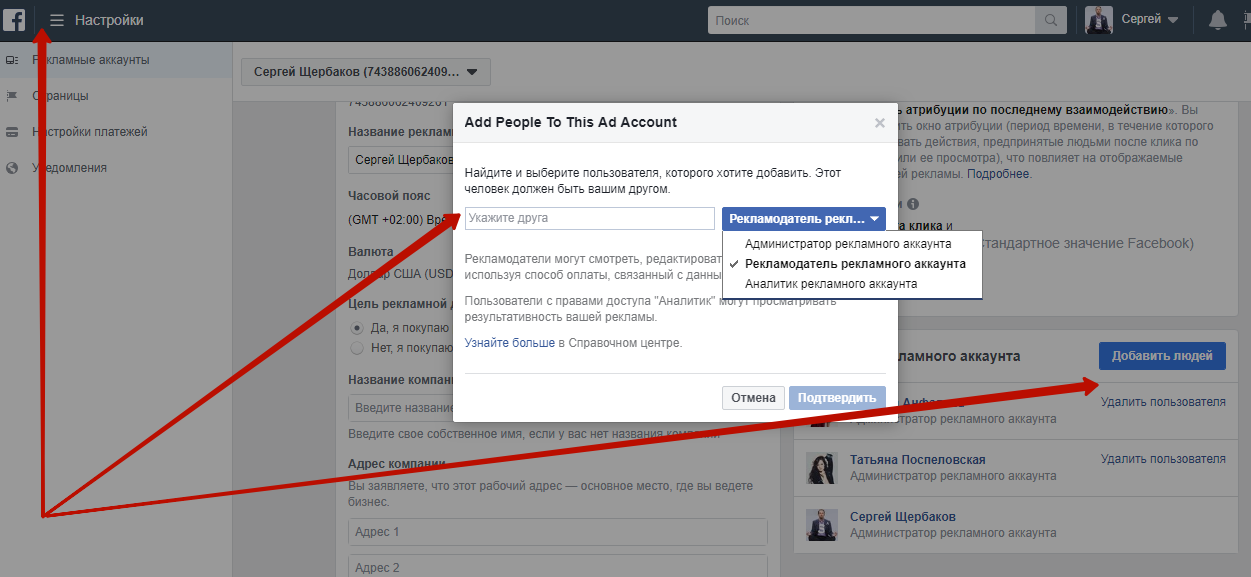Open the hamburger menu next to Настройки
The height and width of the screenshot is (577, 1251).
click(x=57, y=20)
